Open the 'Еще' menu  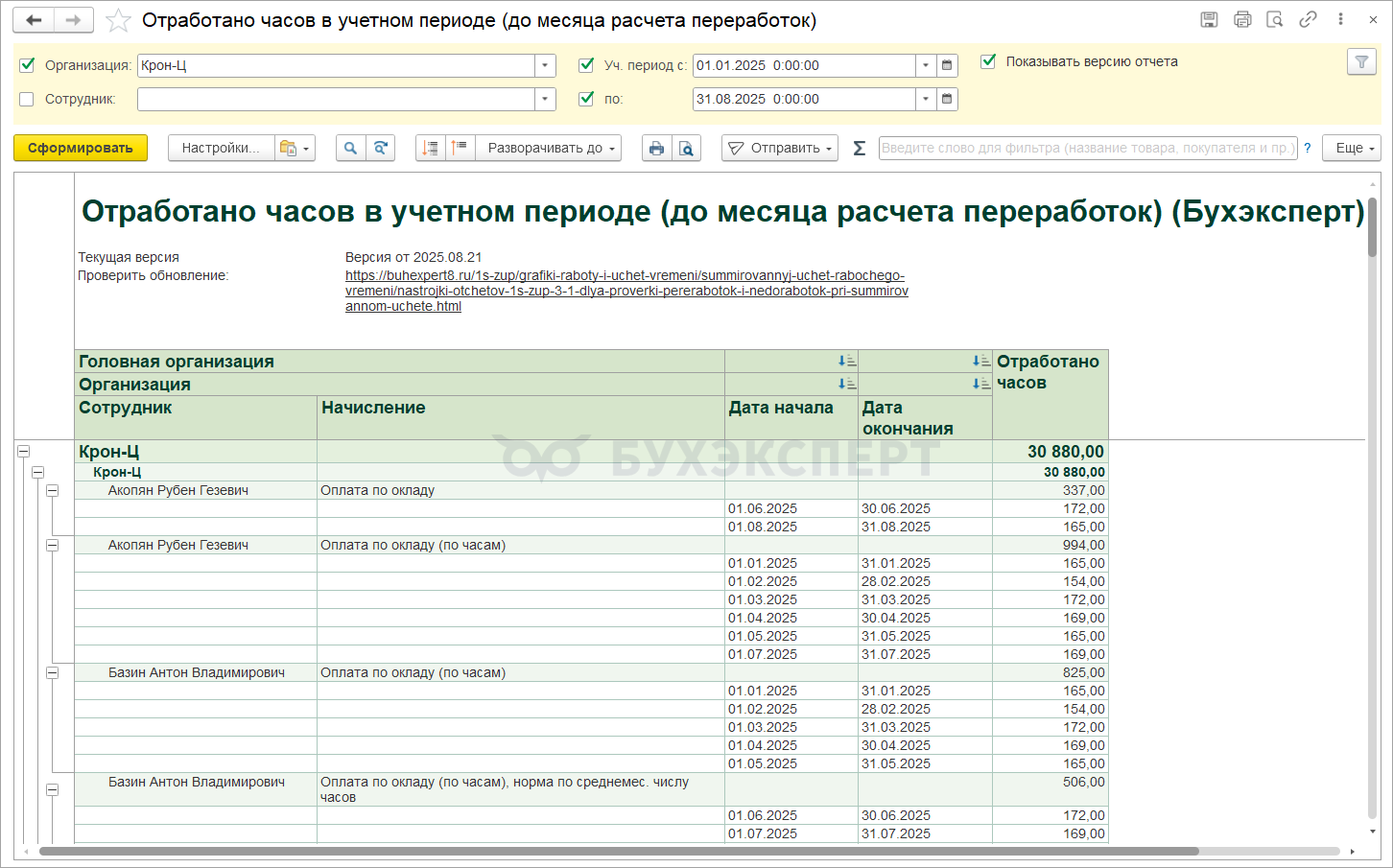point(1352,148)
